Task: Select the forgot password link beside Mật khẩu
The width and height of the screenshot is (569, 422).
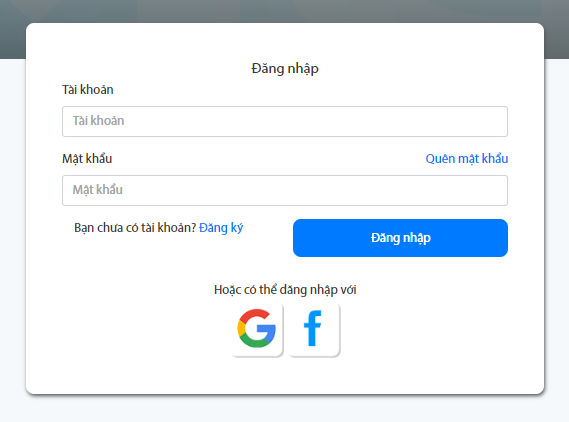Action: [x=467, y=159]
